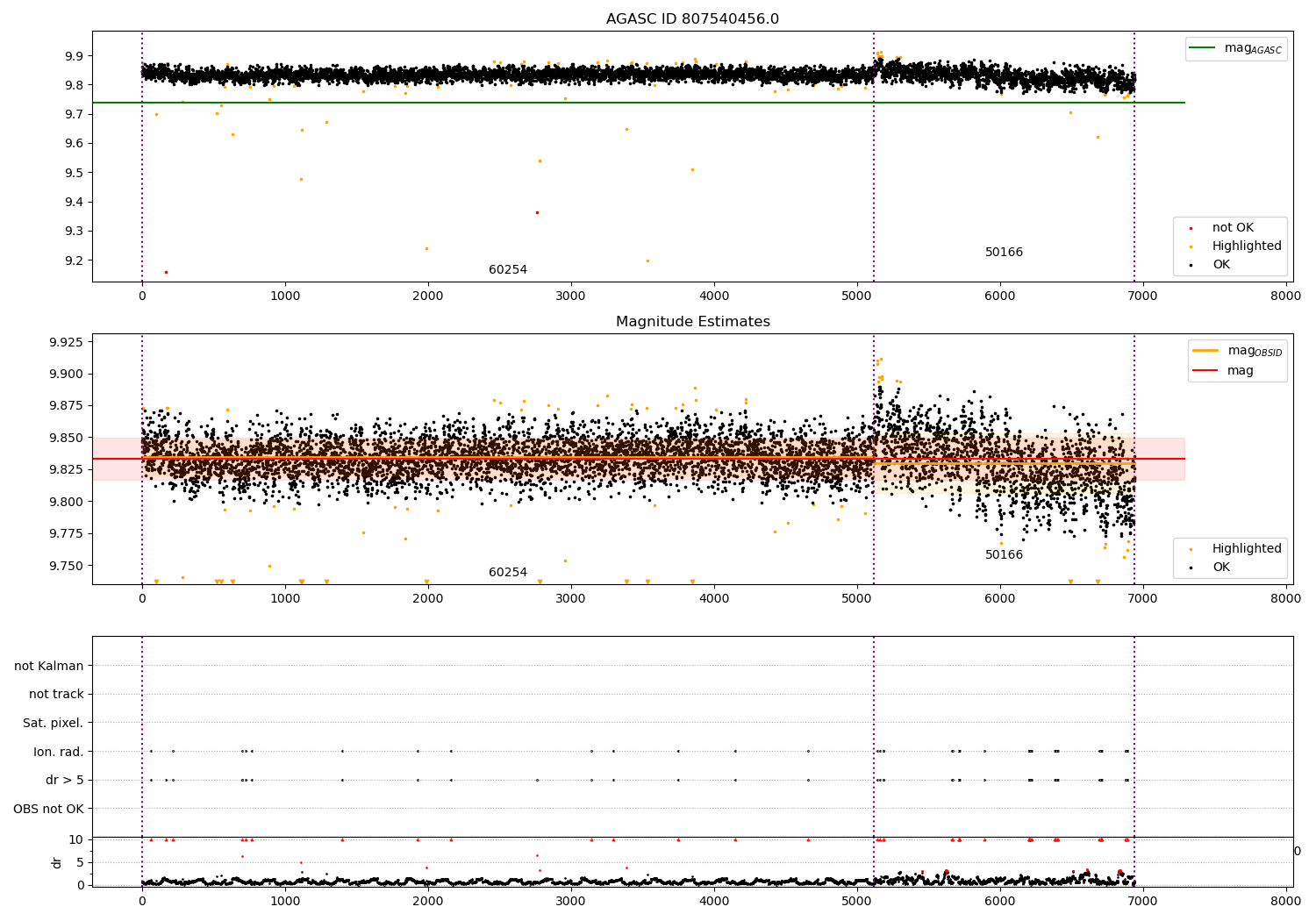Click the 9.925 tick on Magnitude Estimates y-axis
The width and height of the screenshot is (1316, 921).
click(x=67, y=342)
